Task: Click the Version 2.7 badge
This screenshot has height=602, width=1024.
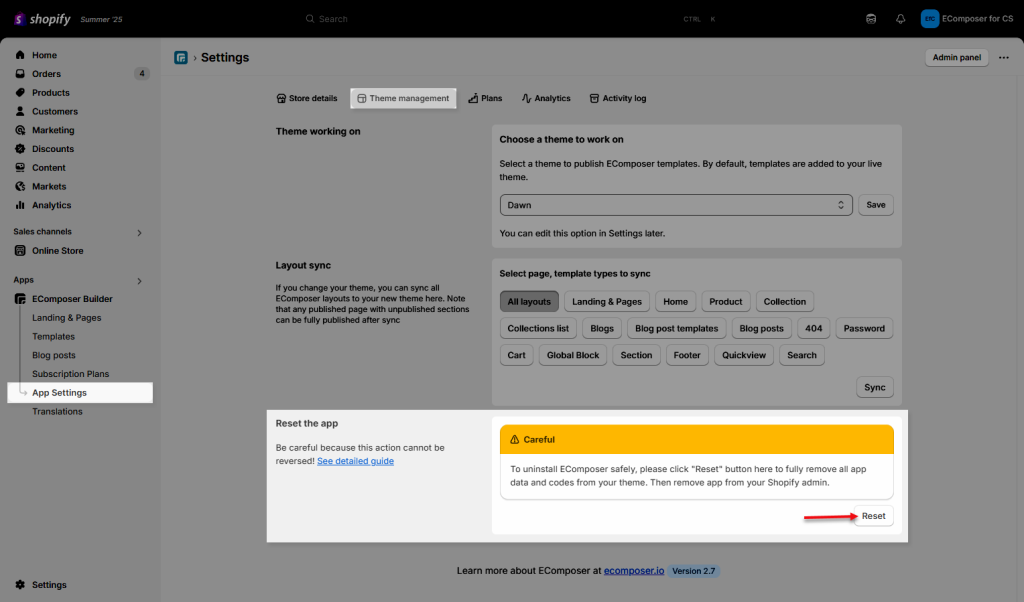Action: tap(694, 571)
